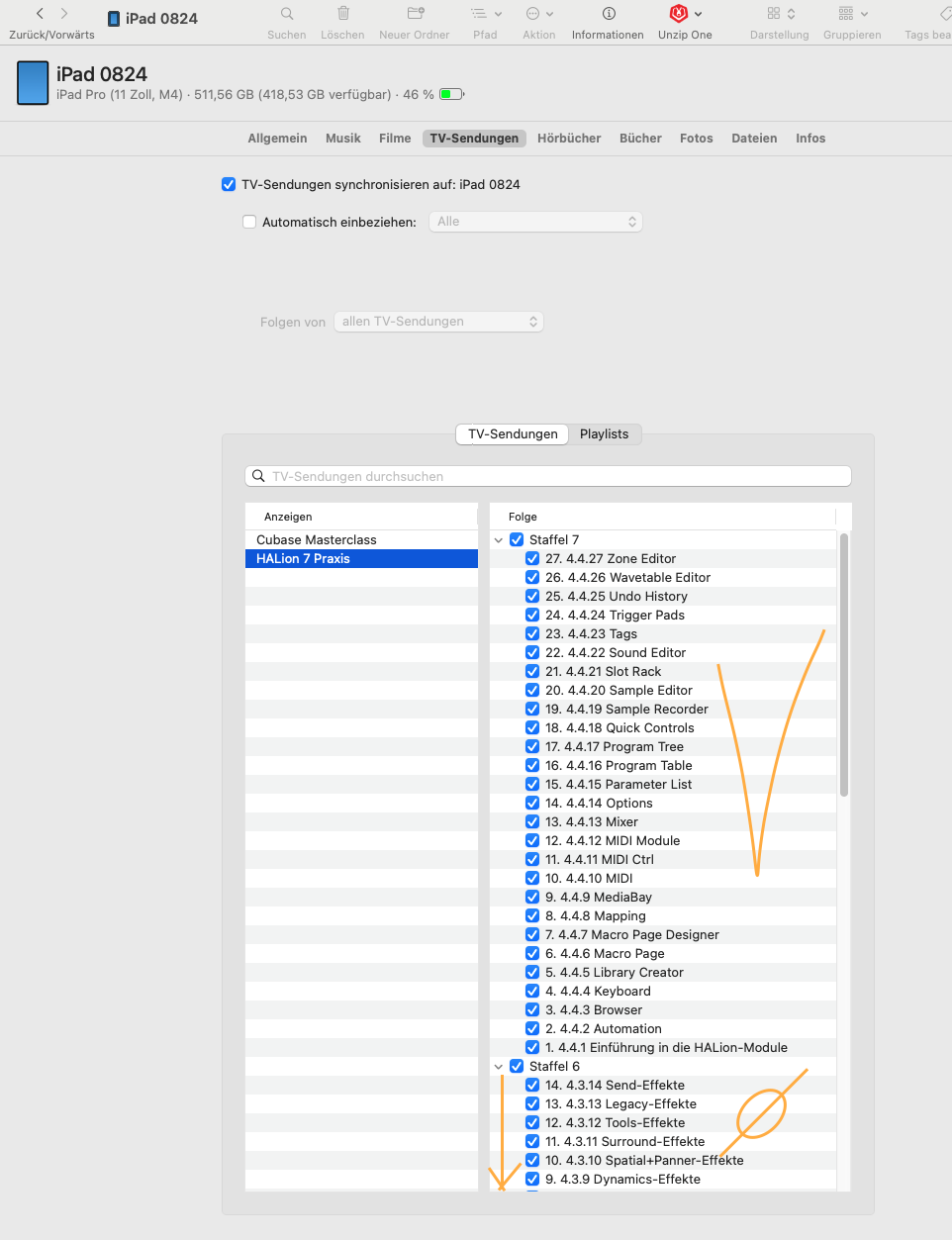Select 4.4.23 Tags row

pyautogui.click(x=663, y=633)
